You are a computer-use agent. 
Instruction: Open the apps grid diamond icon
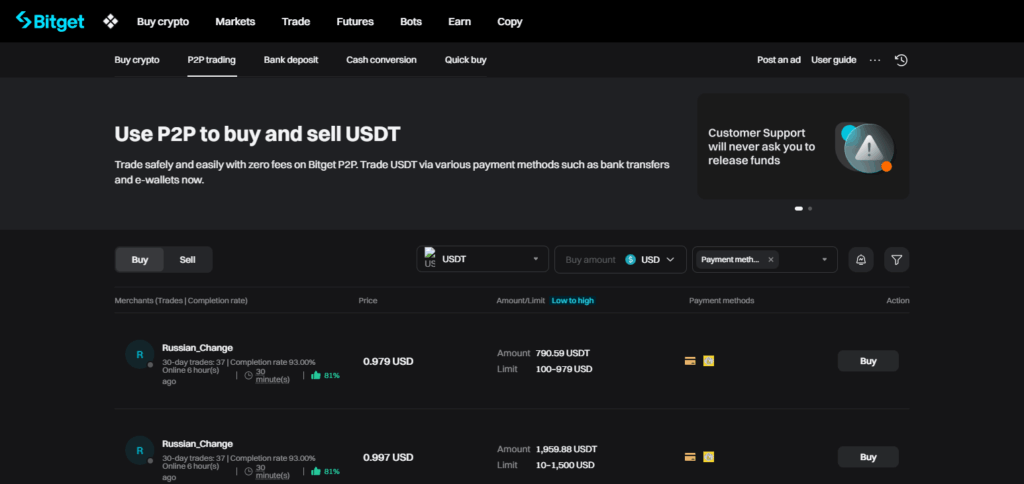coord(110,22)
